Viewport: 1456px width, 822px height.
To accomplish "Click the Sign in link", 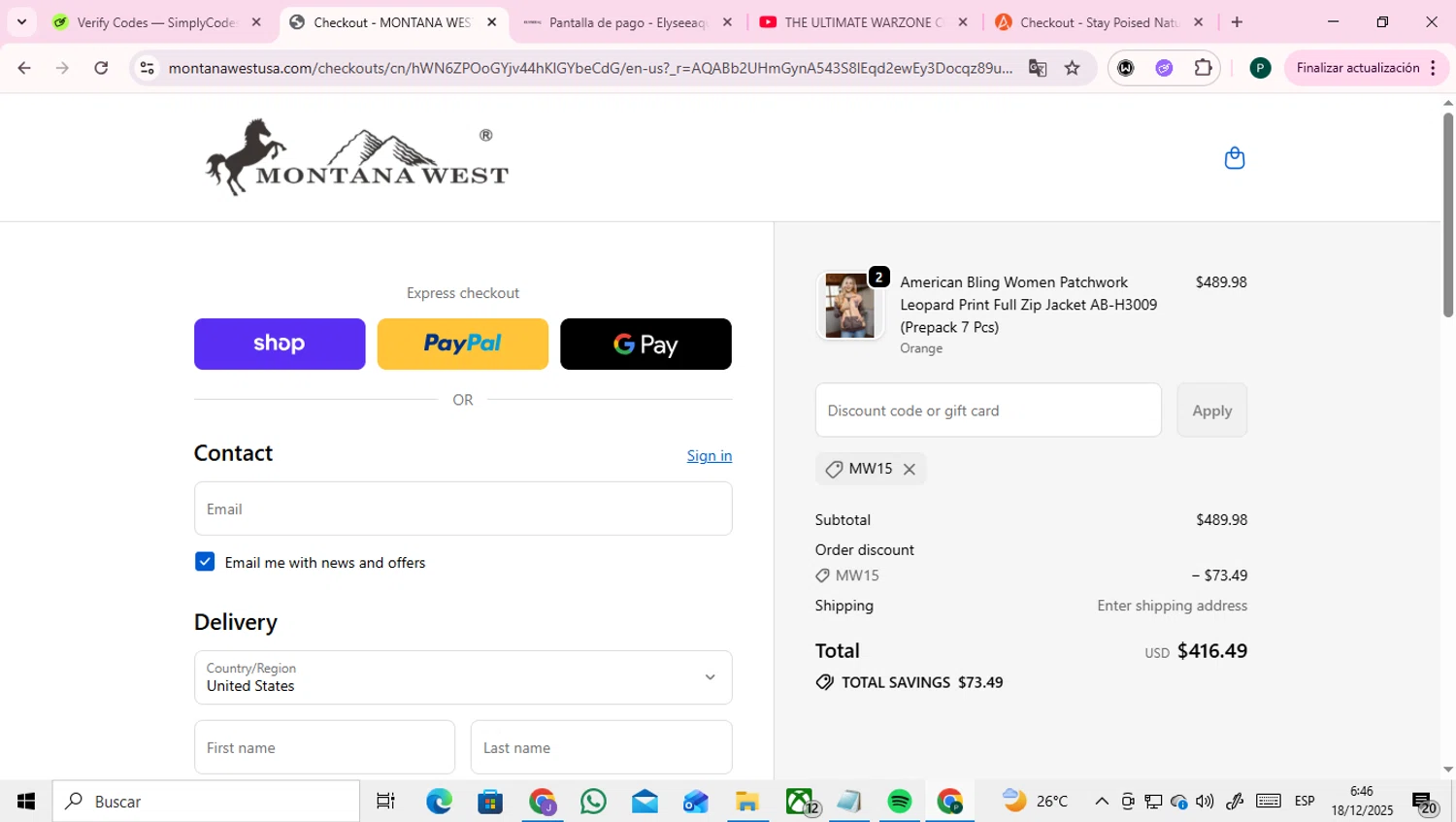I will pyautogui.click(x=710, y=455).
